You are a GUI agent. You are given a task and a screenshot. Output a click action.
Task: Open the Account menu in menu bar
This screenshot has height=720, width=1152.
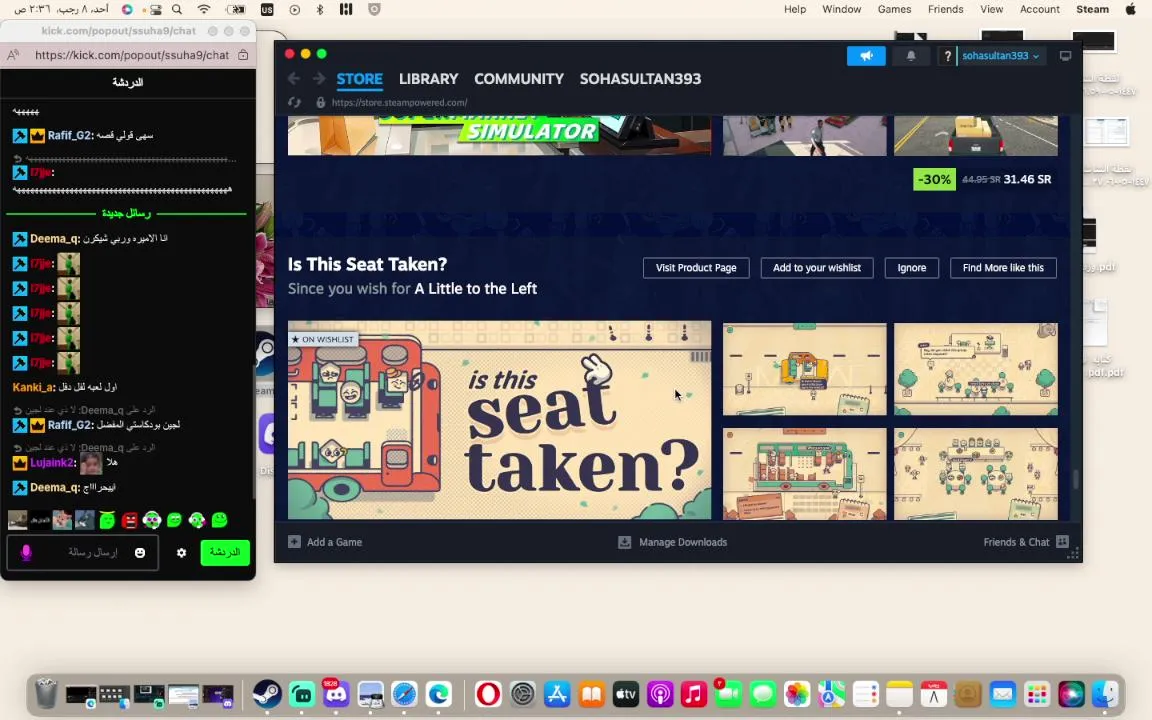pyautogui.click(x=1040, y=10)
